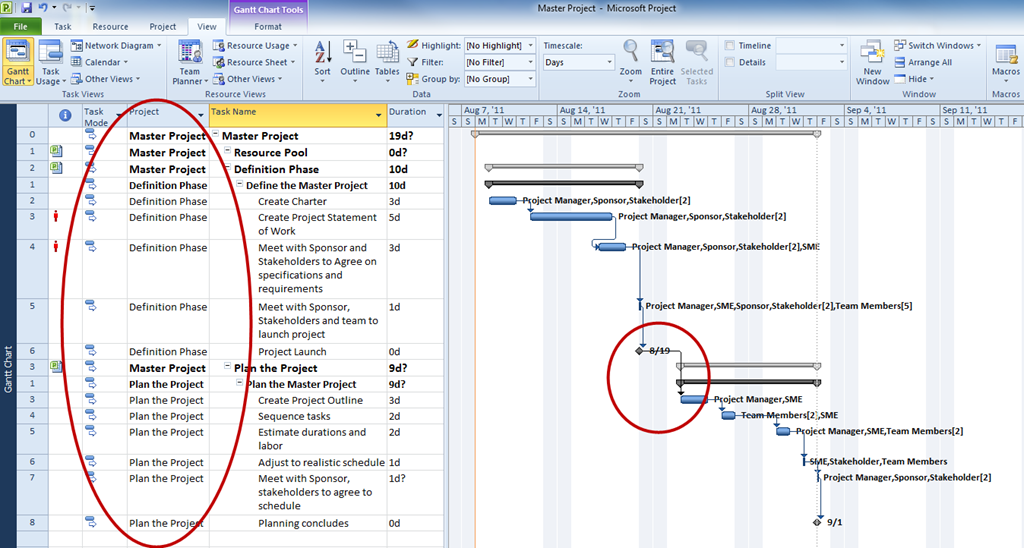Open Project column filter arrow
This screenshot has height=548, width=1024.
[x=200, y=116]
